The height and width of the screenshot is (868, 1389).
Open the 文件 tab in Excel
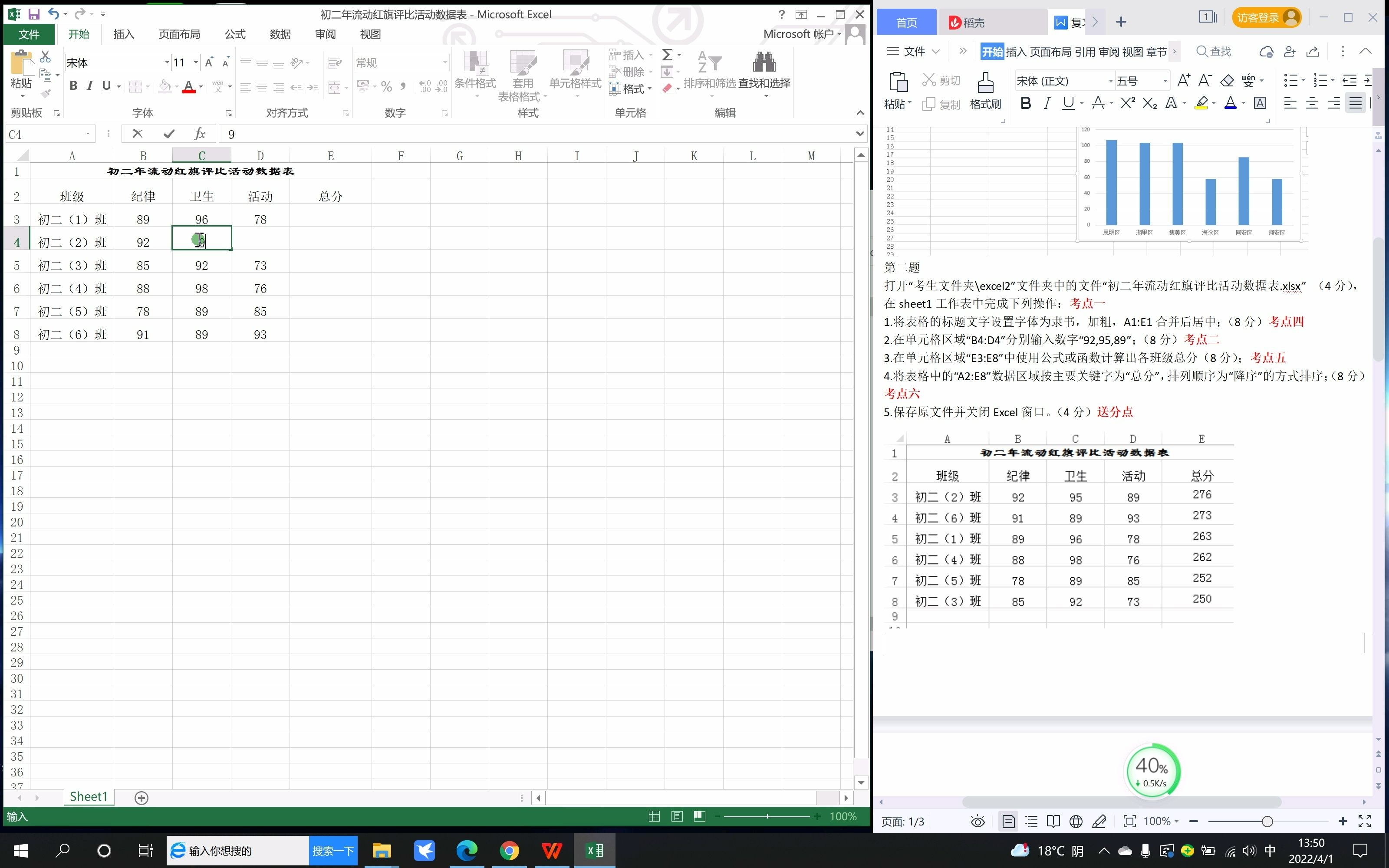29,34
